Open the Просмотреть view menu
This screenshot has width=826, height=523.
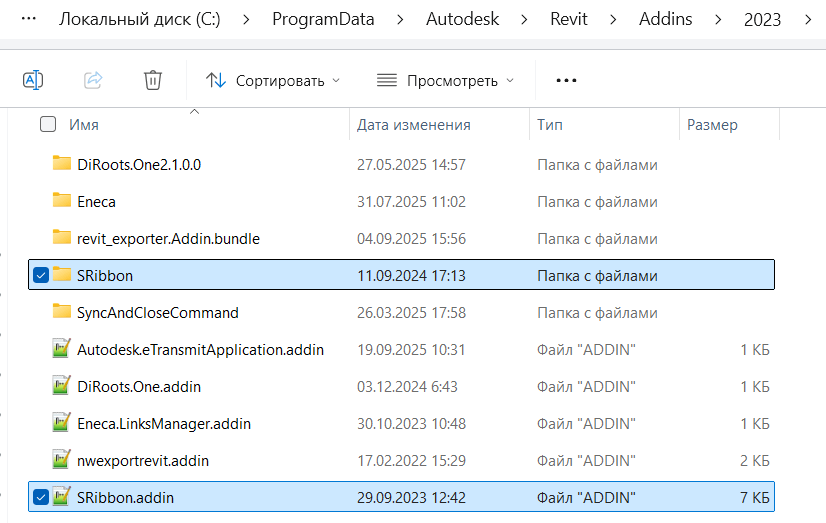(x=445, y=81)
